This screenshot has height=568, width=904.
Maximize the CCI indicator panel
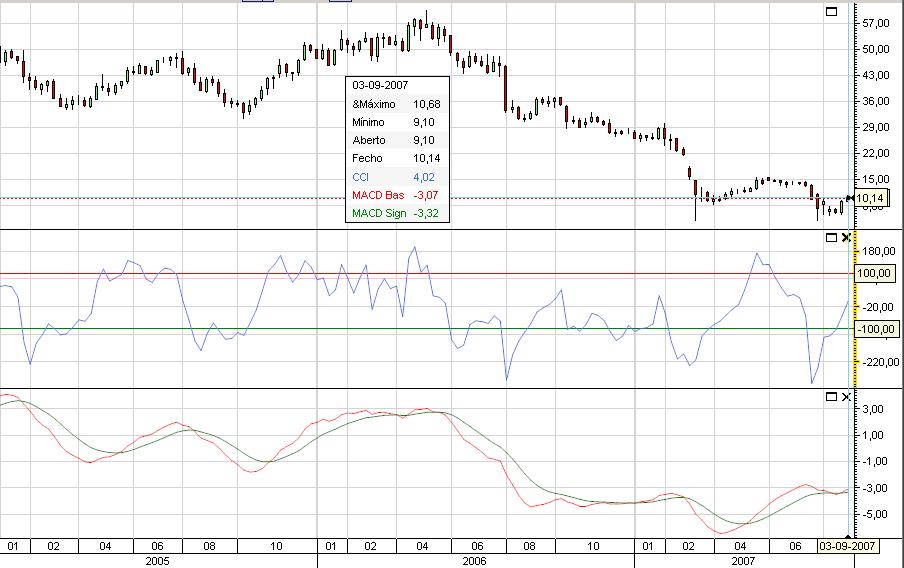(x=829, y=237)
